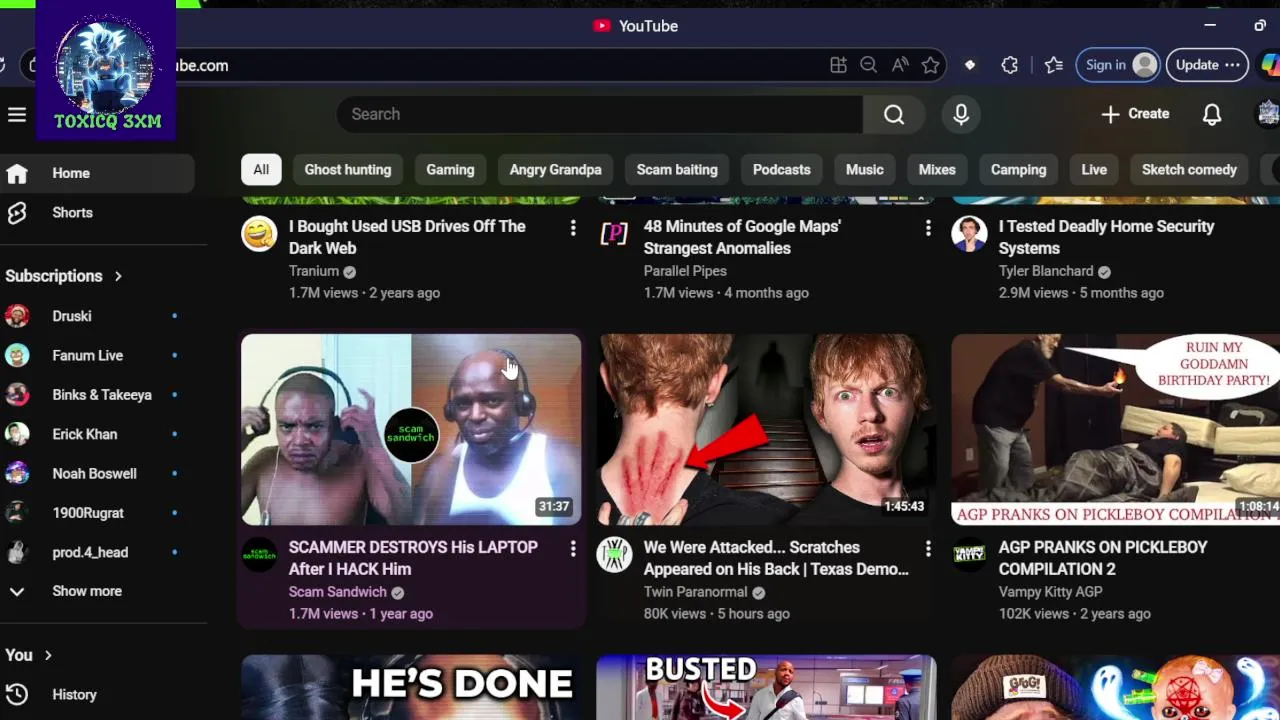Open the notifications bell
Image resolution: width=1280 pixels, height=720 pixels.
click(x=1212, y=114)
